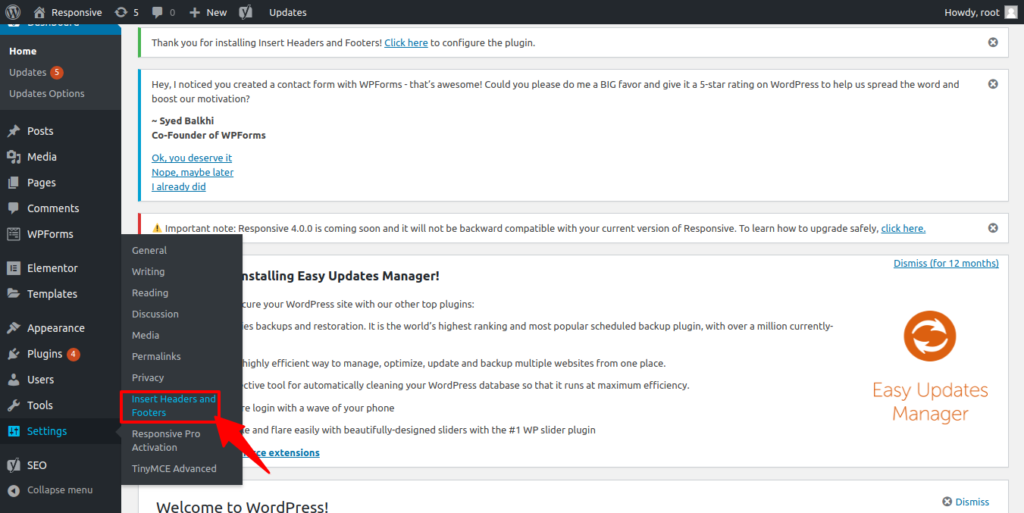Click the Yoast SEO icon in admin bar
Viewport: 1024px width, 513px height.
[246, 12]
